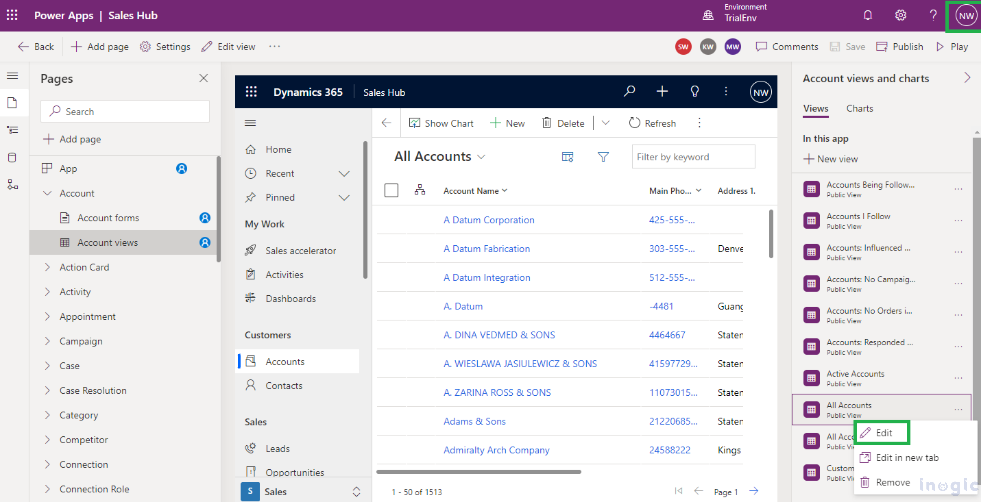Click the Back button in toolbar
This screenshot has height=502, width=981.
click(36, 46)
